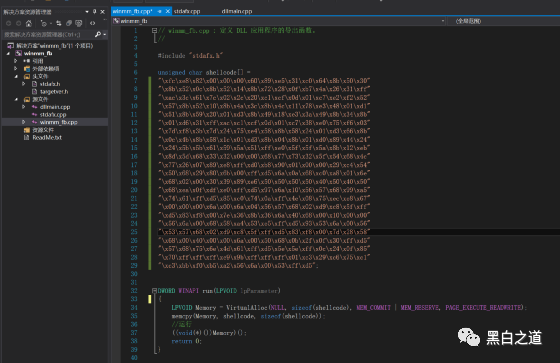
Task: Select the solution 'winmm_fb' root node
Action: (x=54, y=46)
